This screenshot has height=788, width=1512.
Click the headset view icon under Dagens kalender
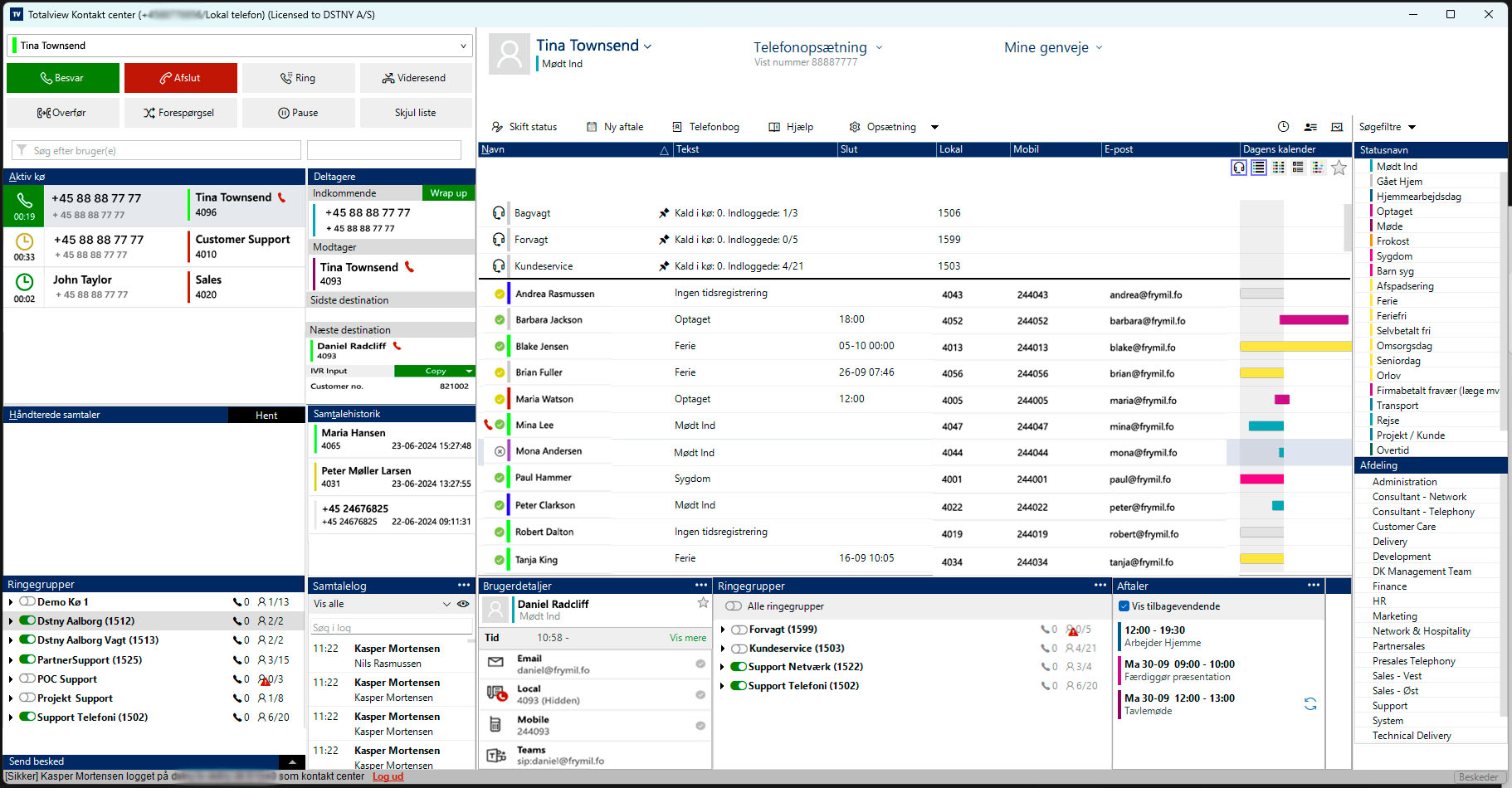(x=1239, y=168)
